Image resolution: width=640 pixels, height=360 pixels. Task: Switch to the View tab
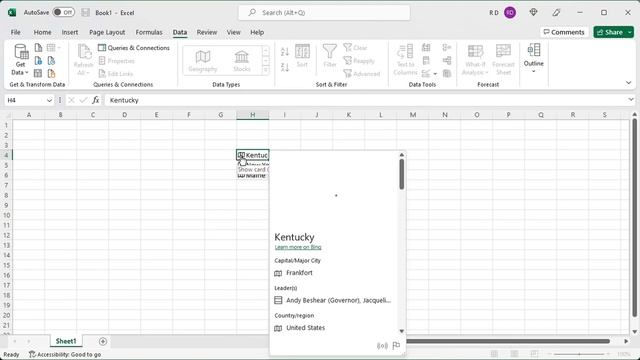click(233, 32)
